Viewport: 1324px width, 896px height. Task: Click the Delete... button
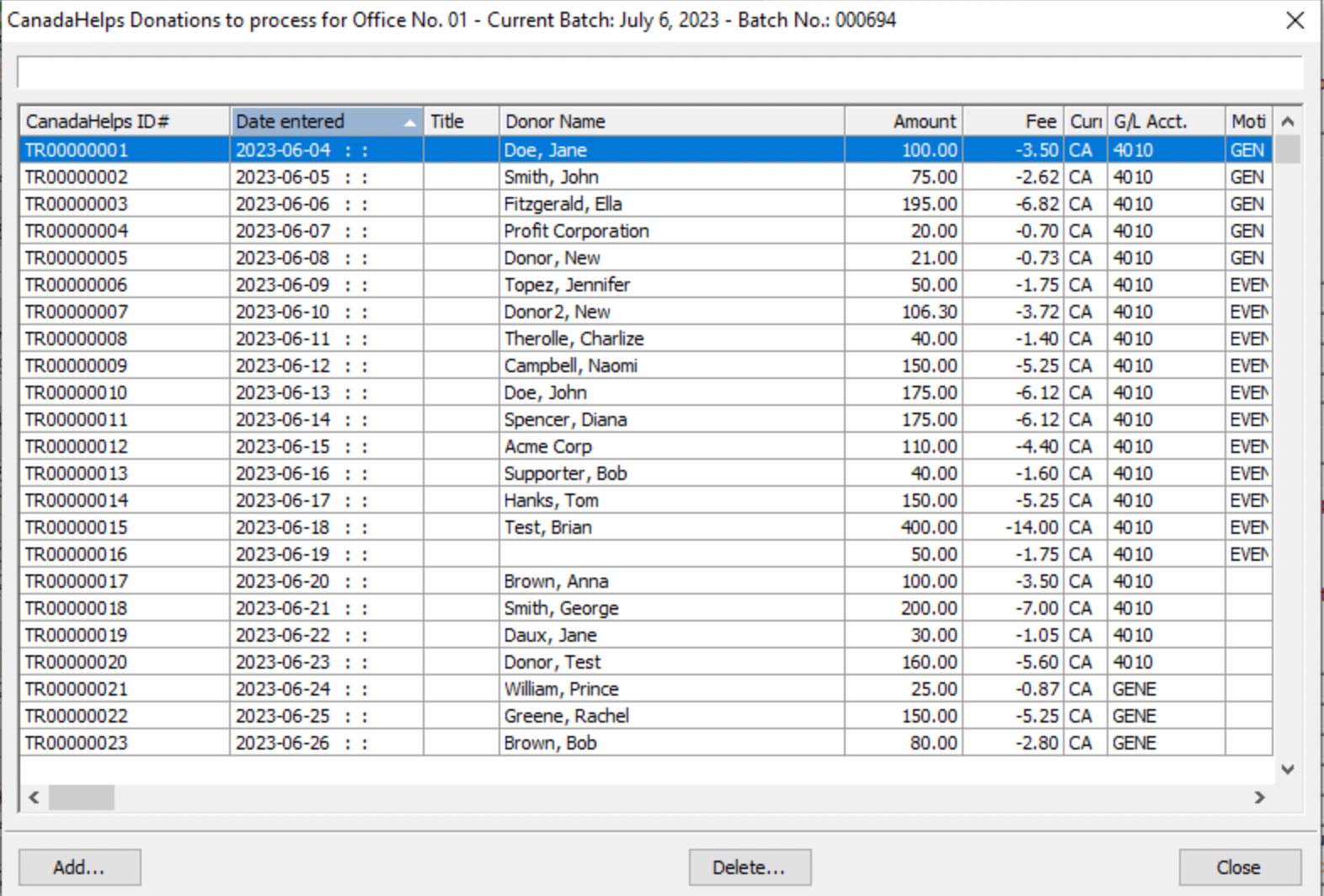coord(750,867)
